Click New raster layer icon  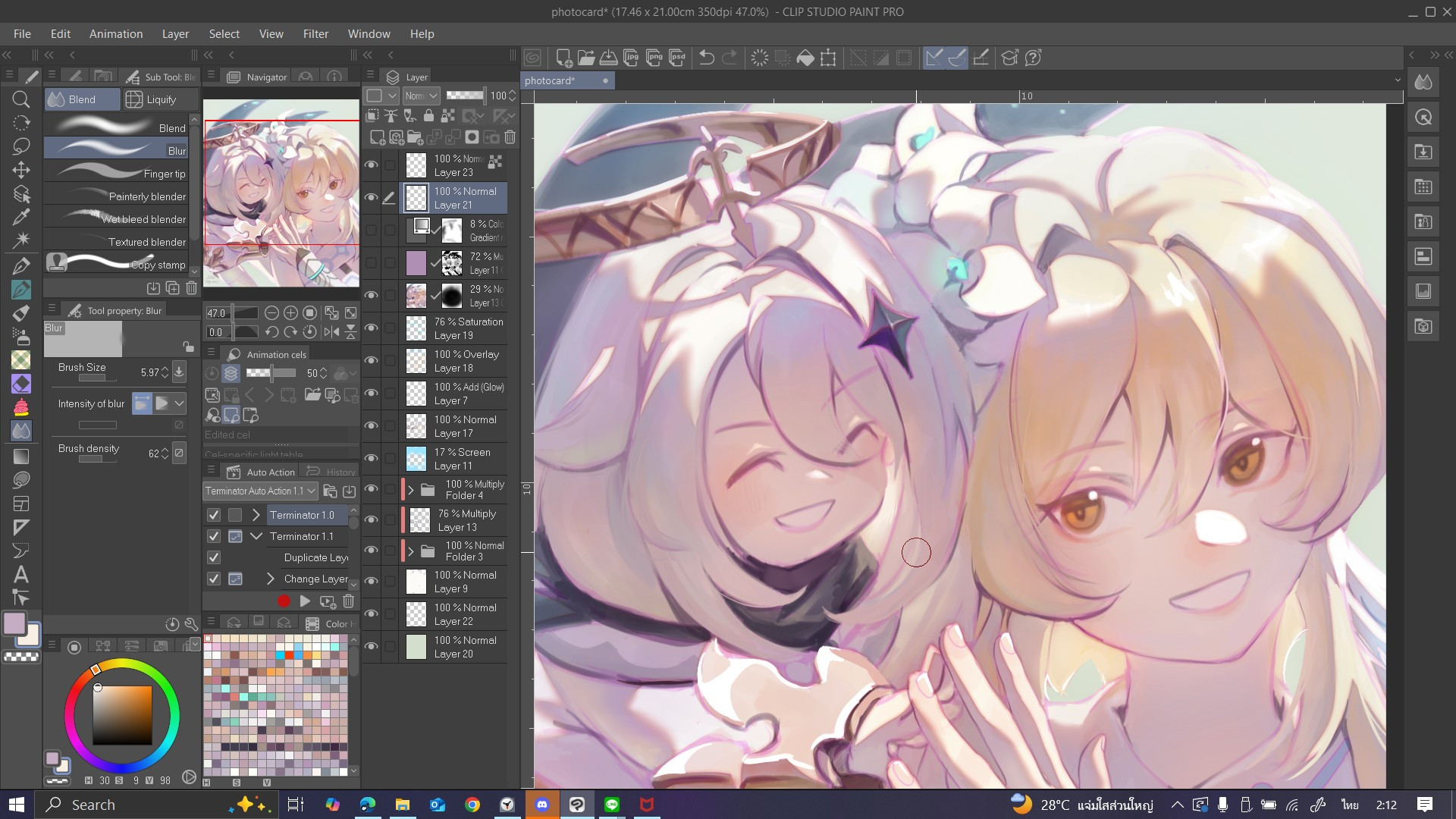[x=377, y=137]
